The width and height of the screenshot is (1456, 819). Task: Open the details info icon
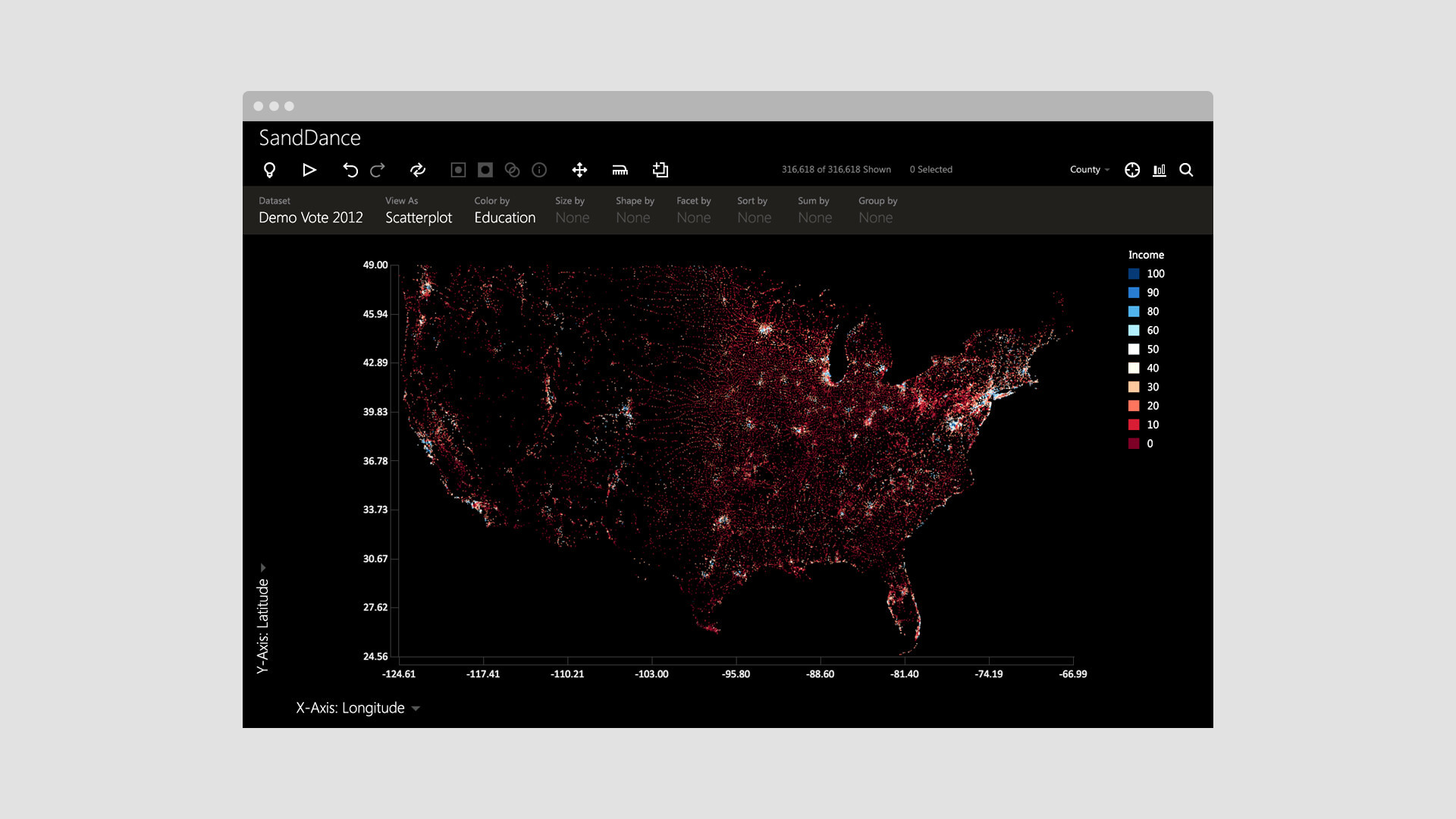point(539,170)
